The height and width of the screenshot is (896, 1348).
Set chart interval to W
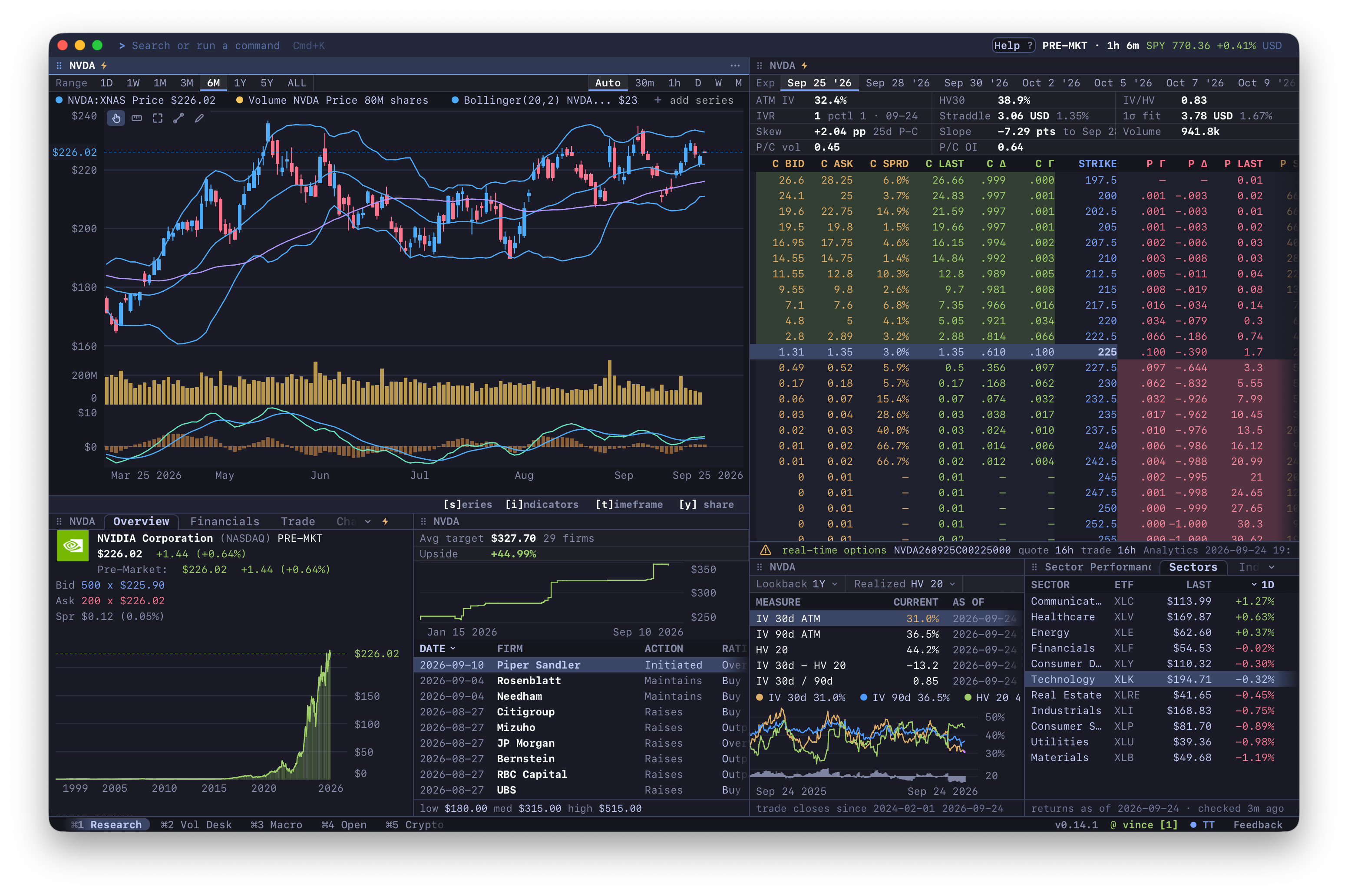(718, 83)
